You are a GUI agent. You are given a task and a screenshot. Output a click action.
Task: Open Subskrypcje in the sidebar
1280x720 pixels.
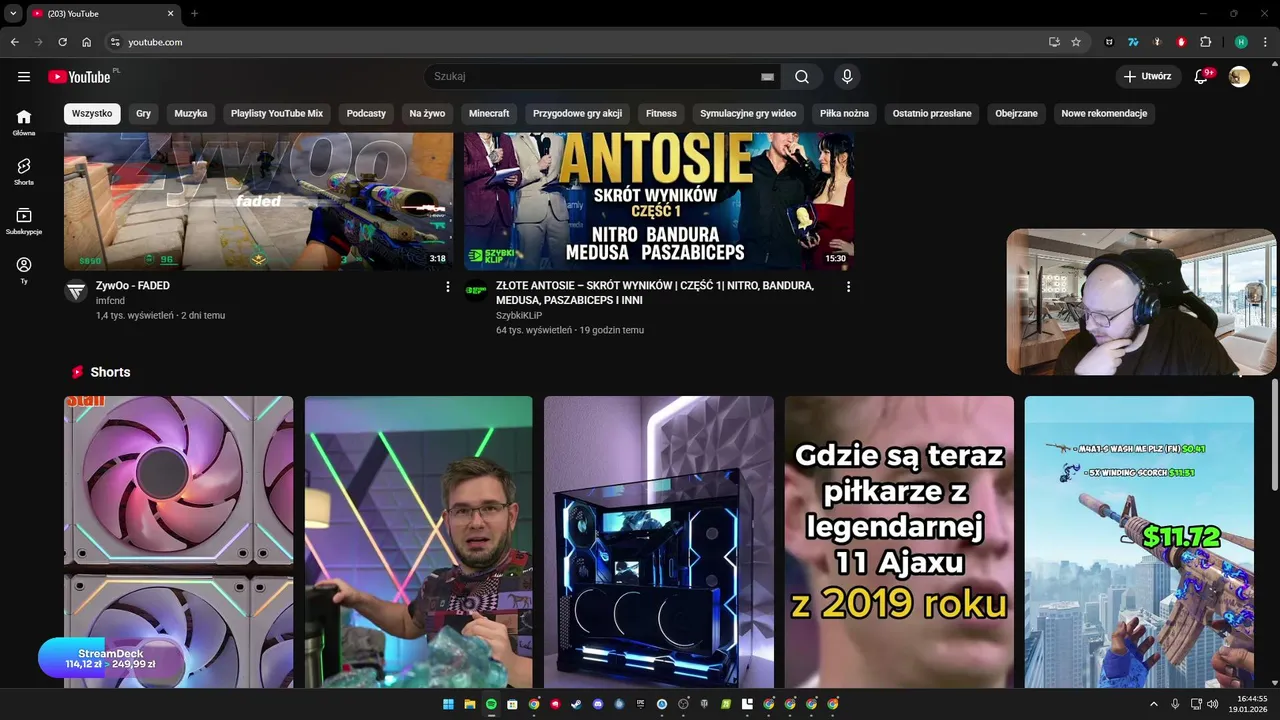24,221
